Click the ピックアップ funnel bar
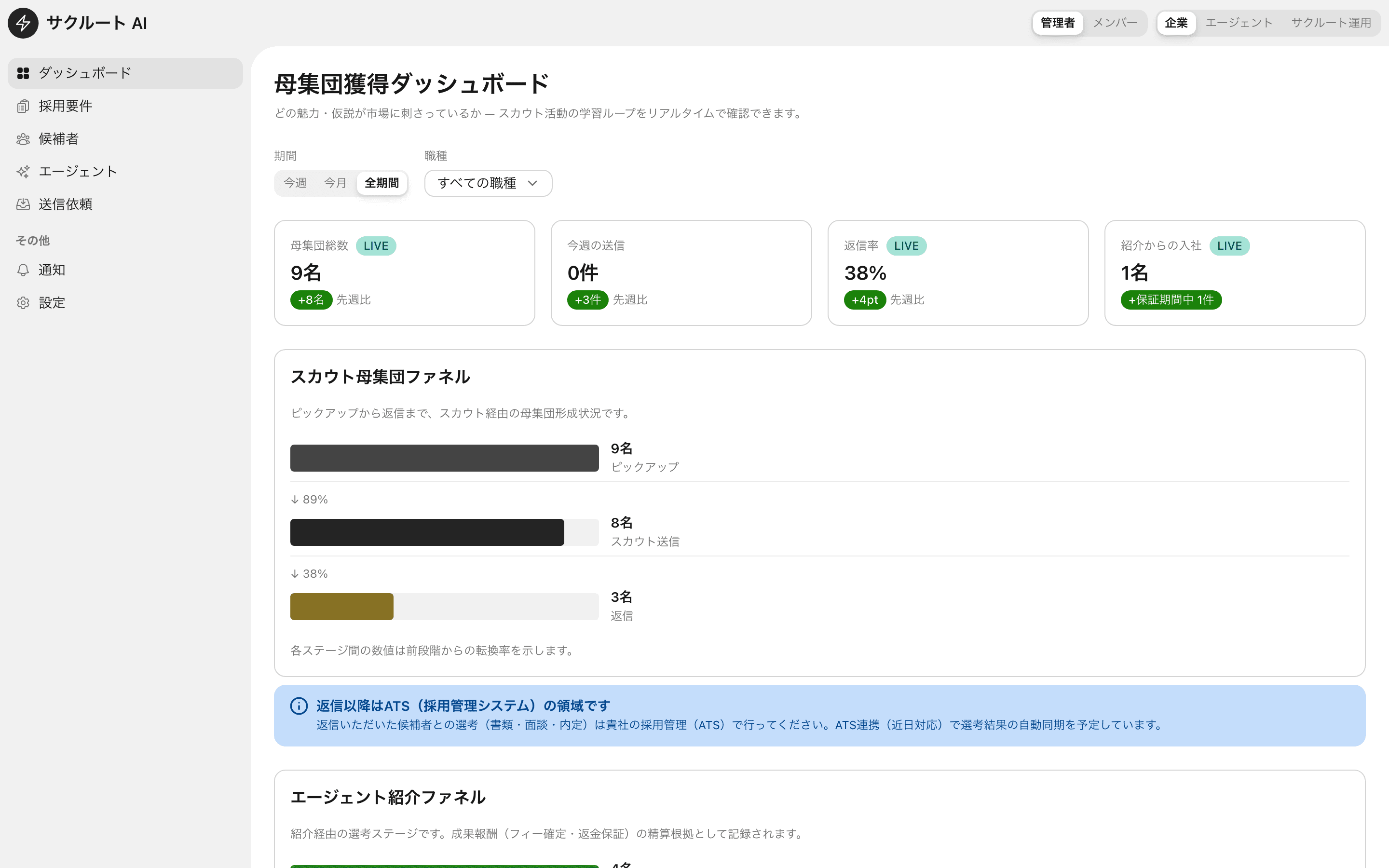This screenshot has height=868, width=1389. [x=444, y=458]
